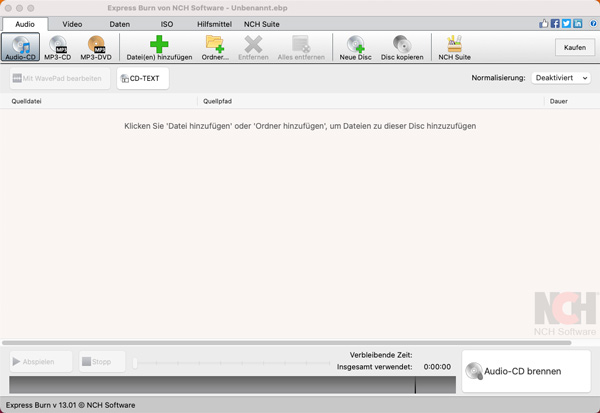Screen dimensions: 600x413
Task: Share via the LinkedIn icon
Action: coord(577,24)
